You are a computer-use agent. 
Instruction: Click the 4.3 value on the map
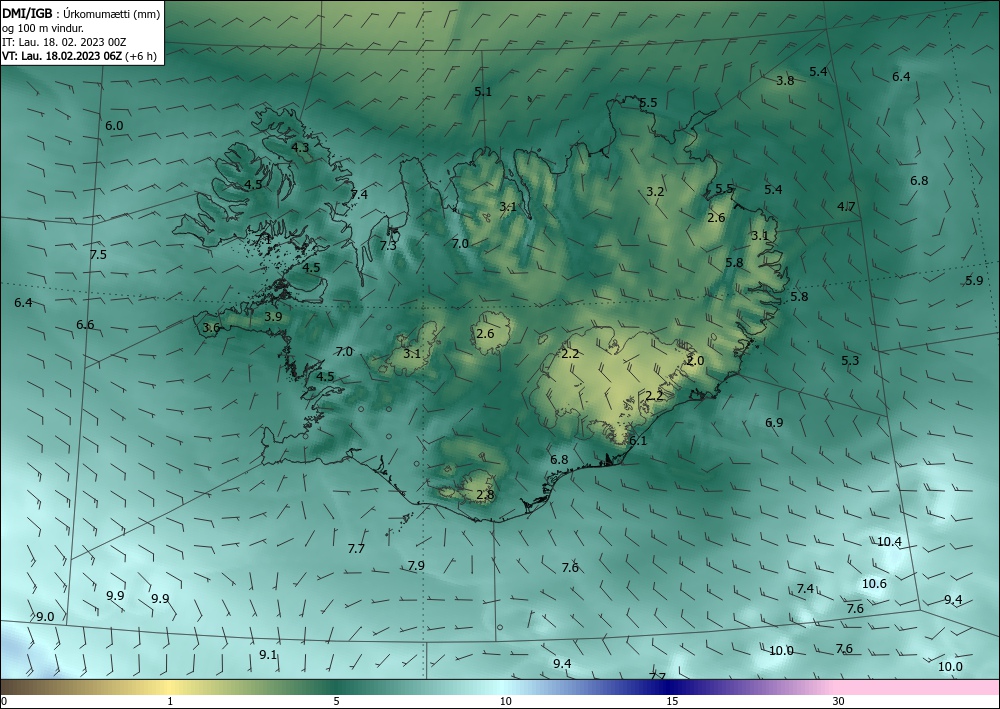tap(300, 148)
